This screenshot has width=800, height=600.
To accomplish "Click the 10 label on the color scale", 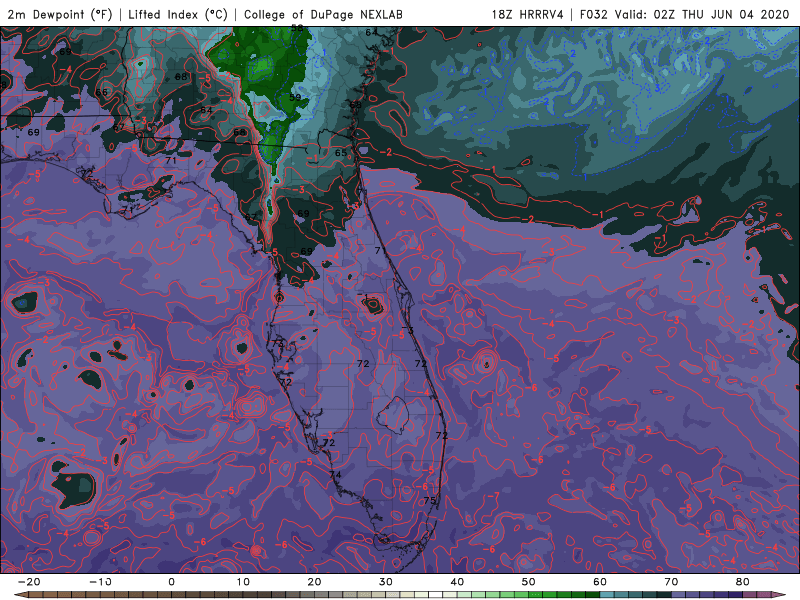I will click(243, 582).
